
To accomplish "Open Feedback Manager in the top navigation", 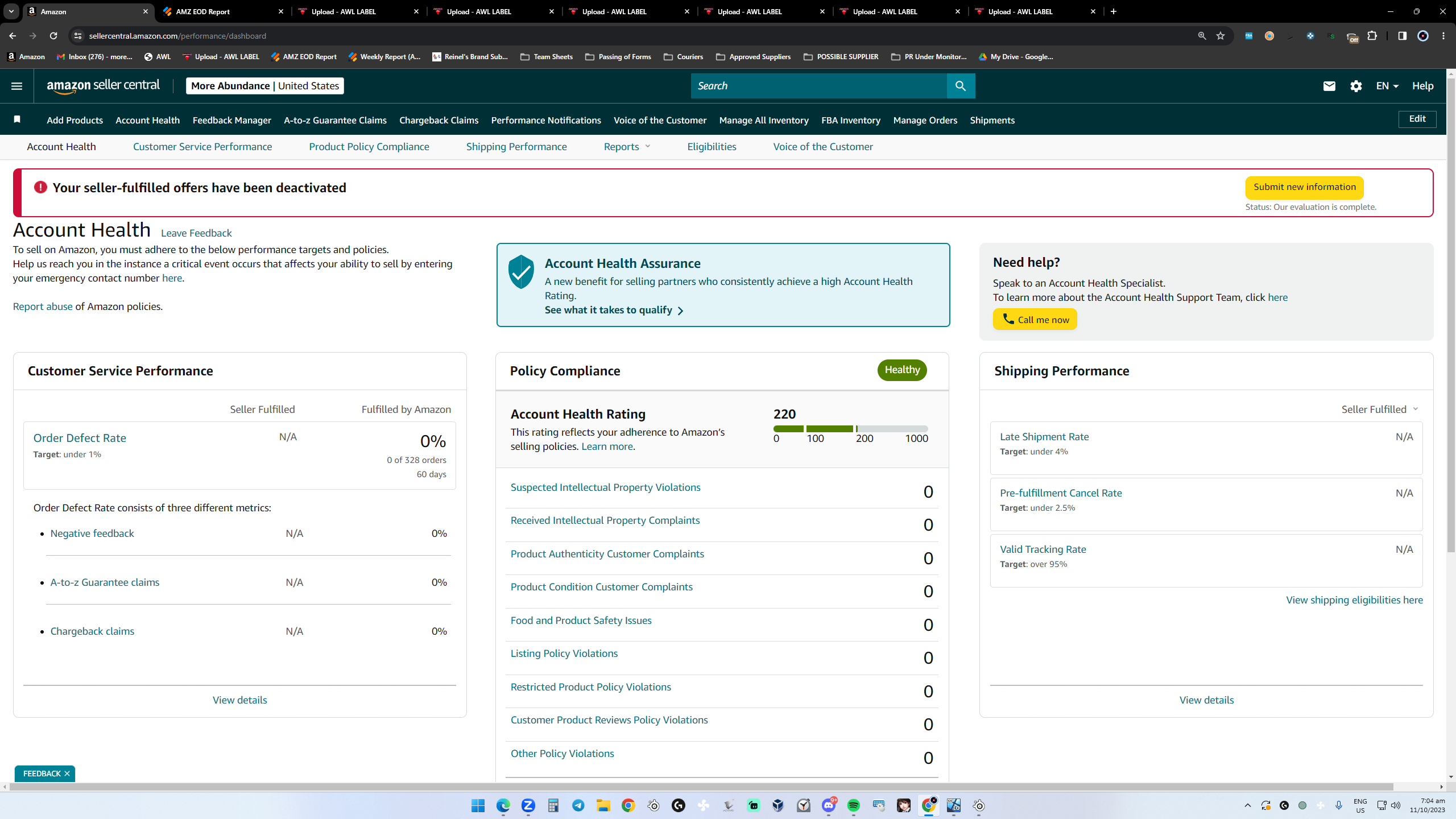I will pos(232,120).
